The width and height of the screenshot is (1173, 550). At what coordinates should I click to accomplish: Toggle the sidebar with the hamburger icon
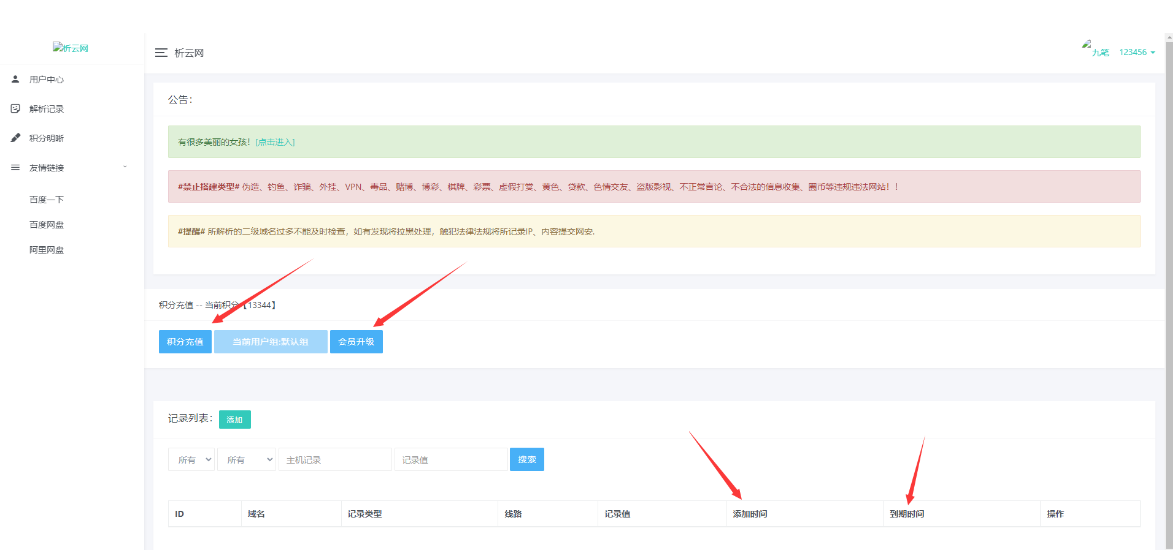[160, 53]
